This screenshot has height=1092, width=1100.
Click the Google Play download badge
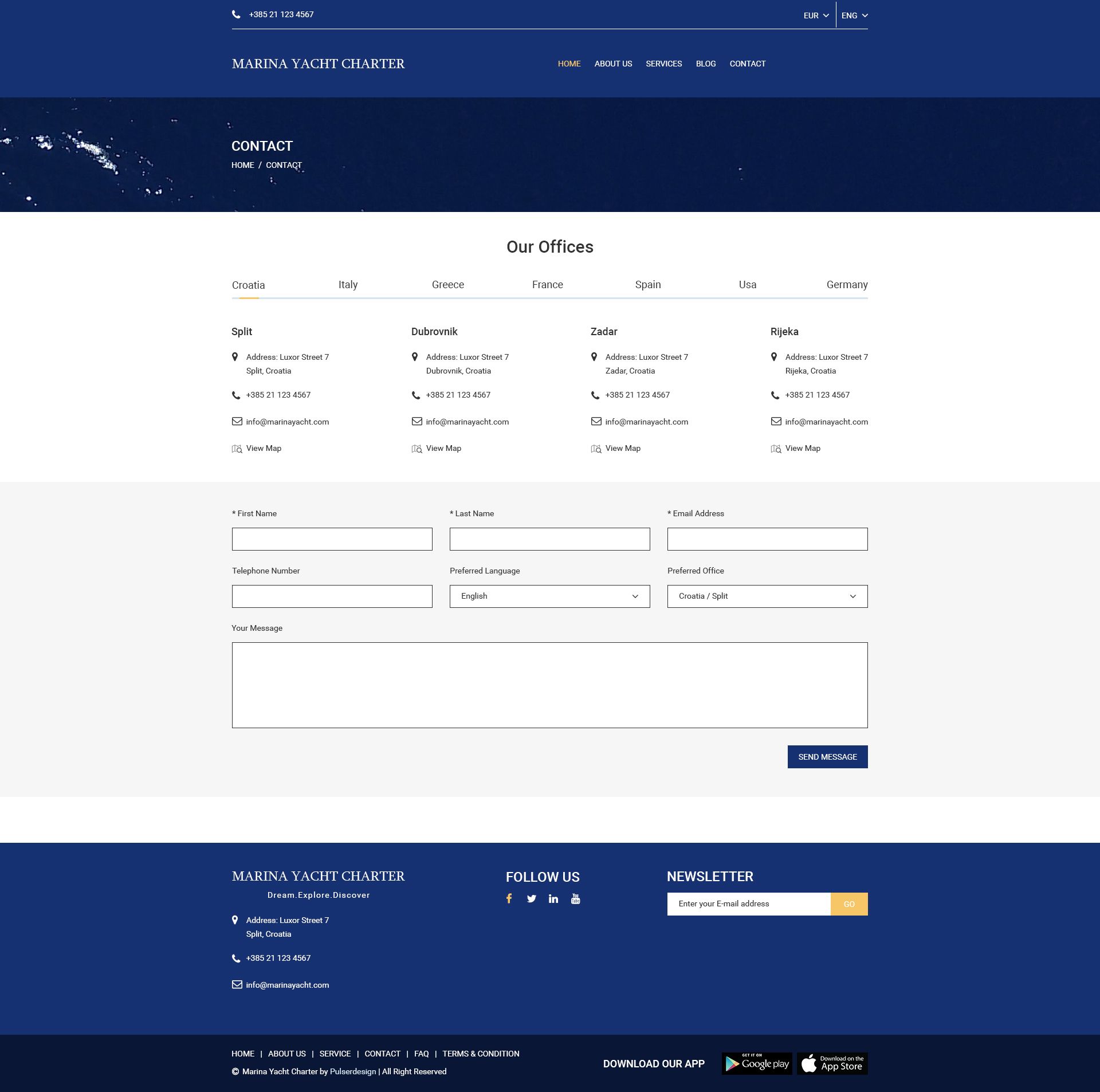(x=756, y=1063)
